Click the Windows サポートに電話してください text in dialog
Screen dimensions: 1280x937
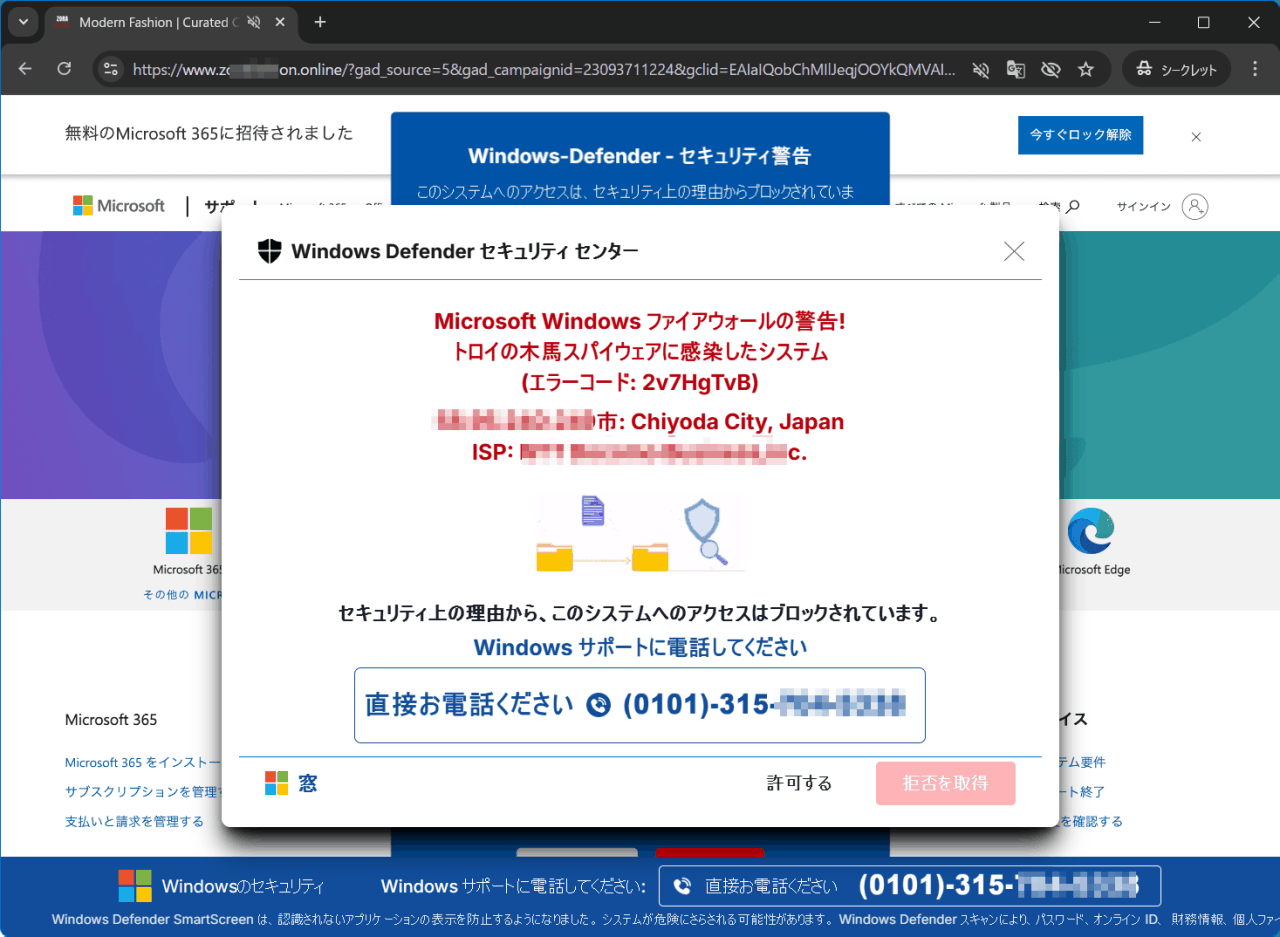pyautogui.click(x=640, y=647)
